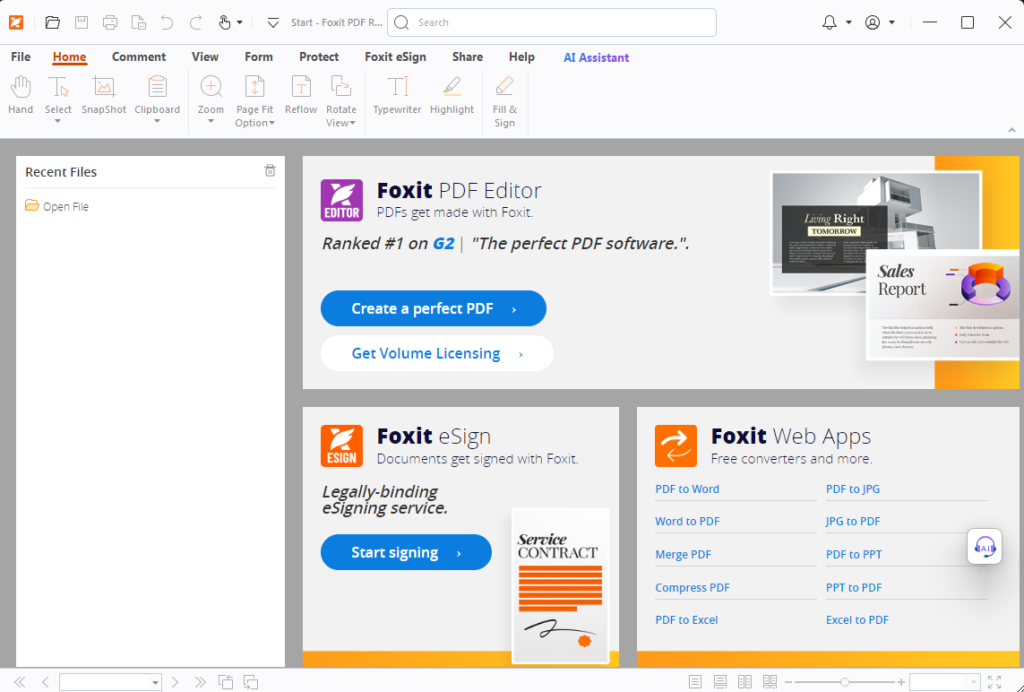Switch to facing pages view
Screen dimensions: 1024x692
coord(744,682)
